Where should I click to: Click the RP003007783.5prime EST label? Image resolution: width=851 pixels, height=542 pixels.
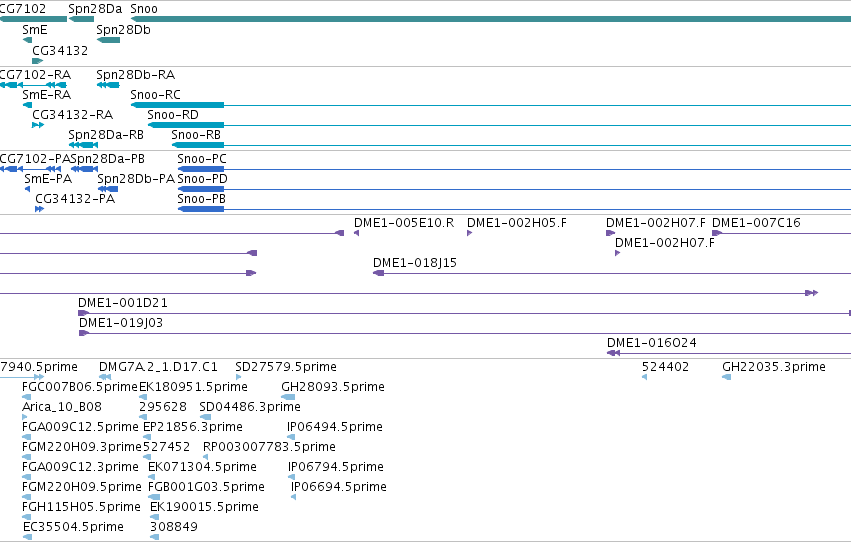(x=269, y=448)
